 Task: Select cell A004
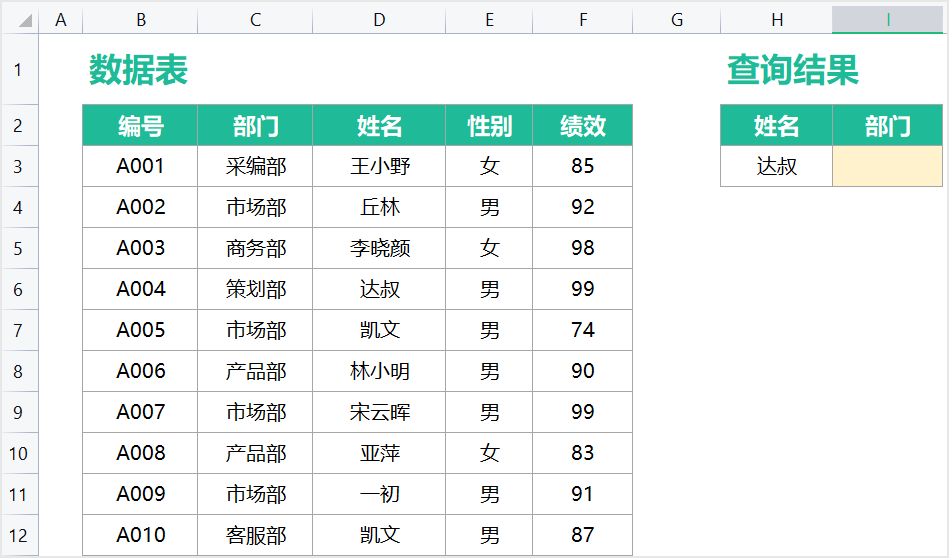140,289
